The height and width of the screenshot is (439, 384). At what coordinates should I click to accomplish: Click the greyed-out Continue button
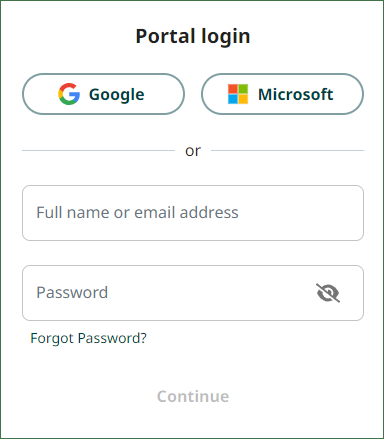click(x=193, y=396)
